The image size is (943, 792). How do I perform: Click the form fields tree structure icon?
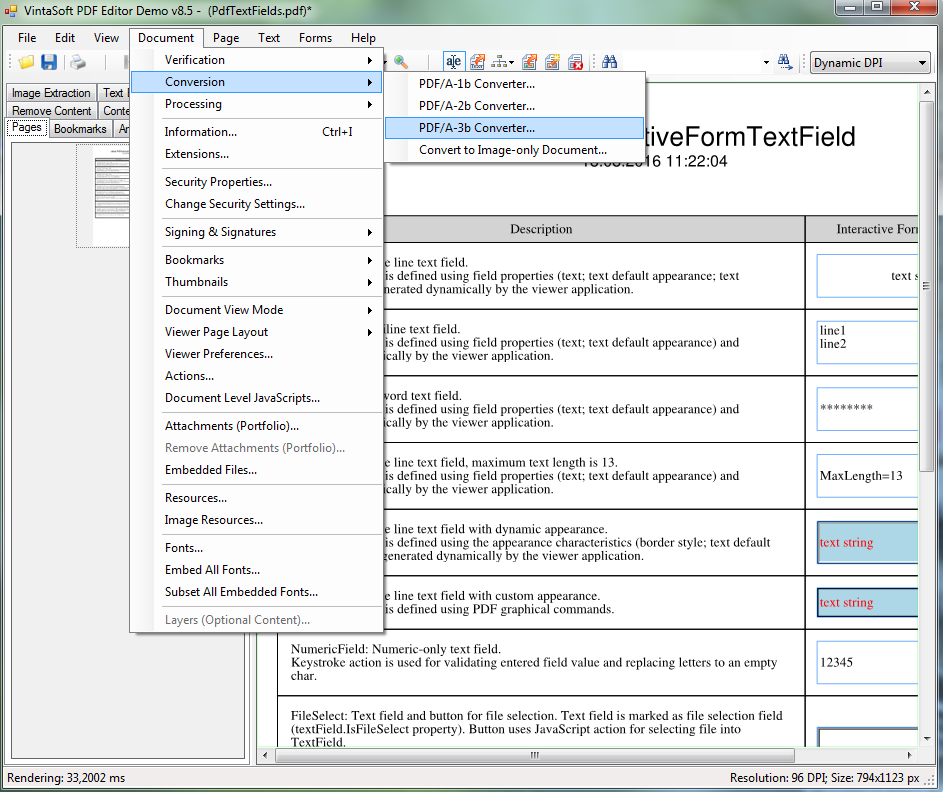pyautogui.click(x=502, y=62)
